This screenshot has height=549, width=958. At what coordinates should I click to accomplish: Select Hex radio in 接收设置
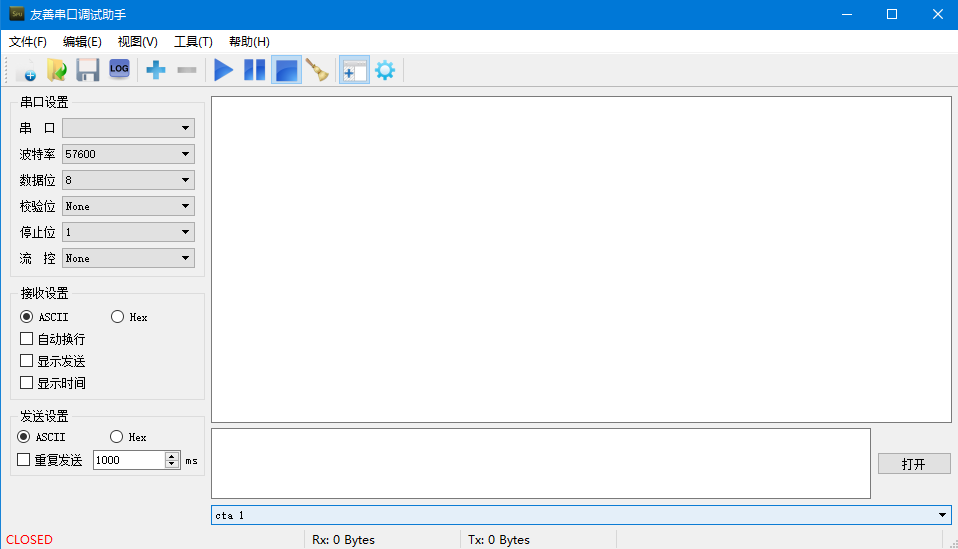(x=117, y=317)
